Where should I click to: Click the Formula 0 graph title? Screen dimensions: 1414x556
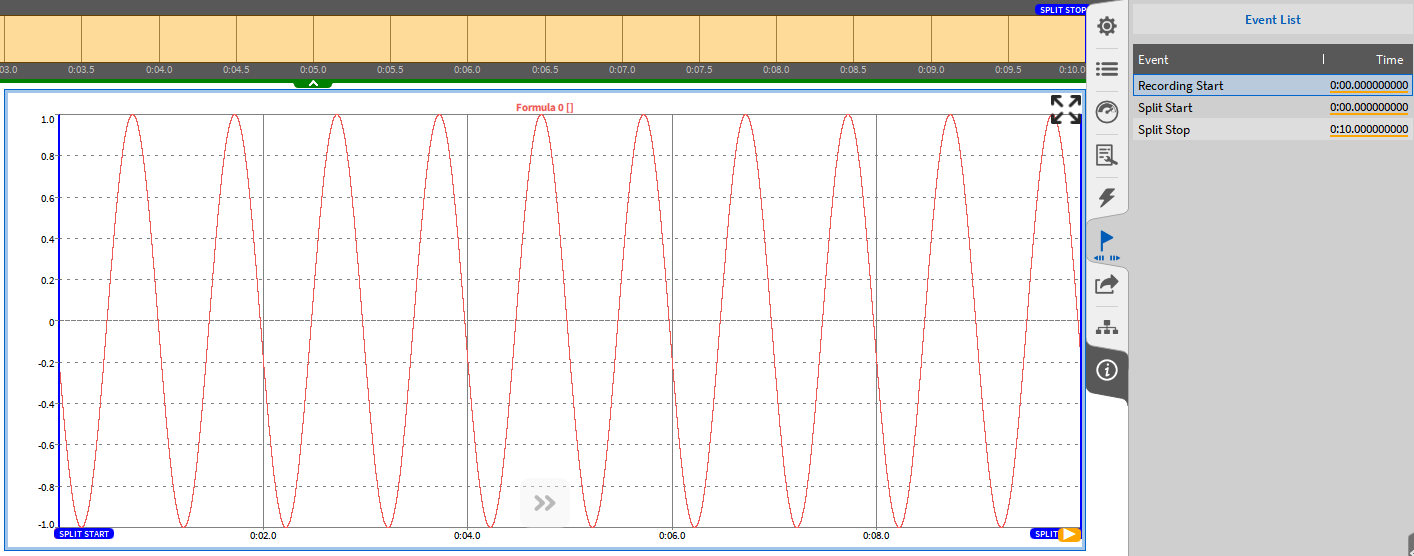pyautogui.click(x=544, y=107)
